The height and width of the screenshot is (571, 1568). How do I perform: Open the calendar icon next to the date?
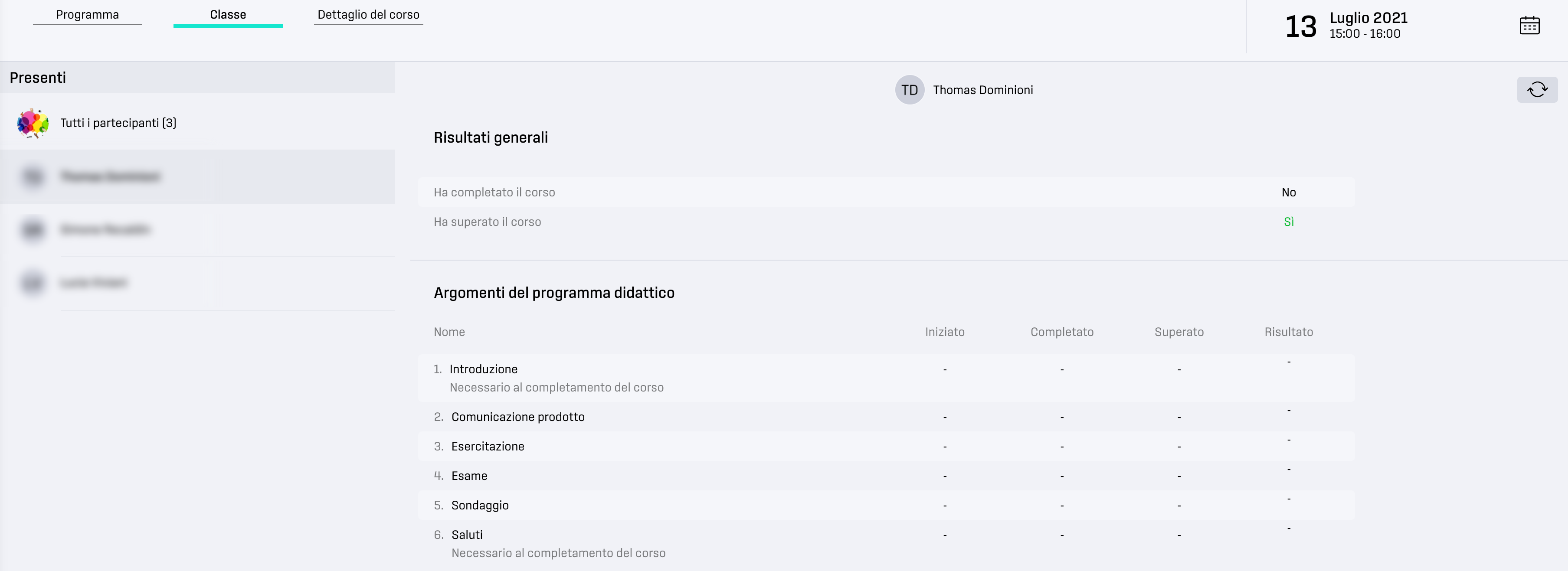(x=1529, y=26)
